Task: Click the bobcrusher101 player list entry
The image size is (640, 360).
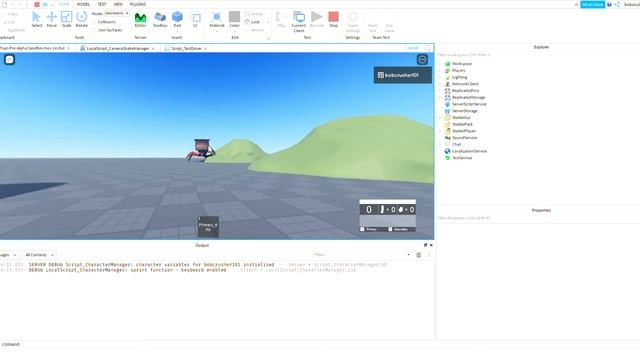Action: (x=402, y=75)
